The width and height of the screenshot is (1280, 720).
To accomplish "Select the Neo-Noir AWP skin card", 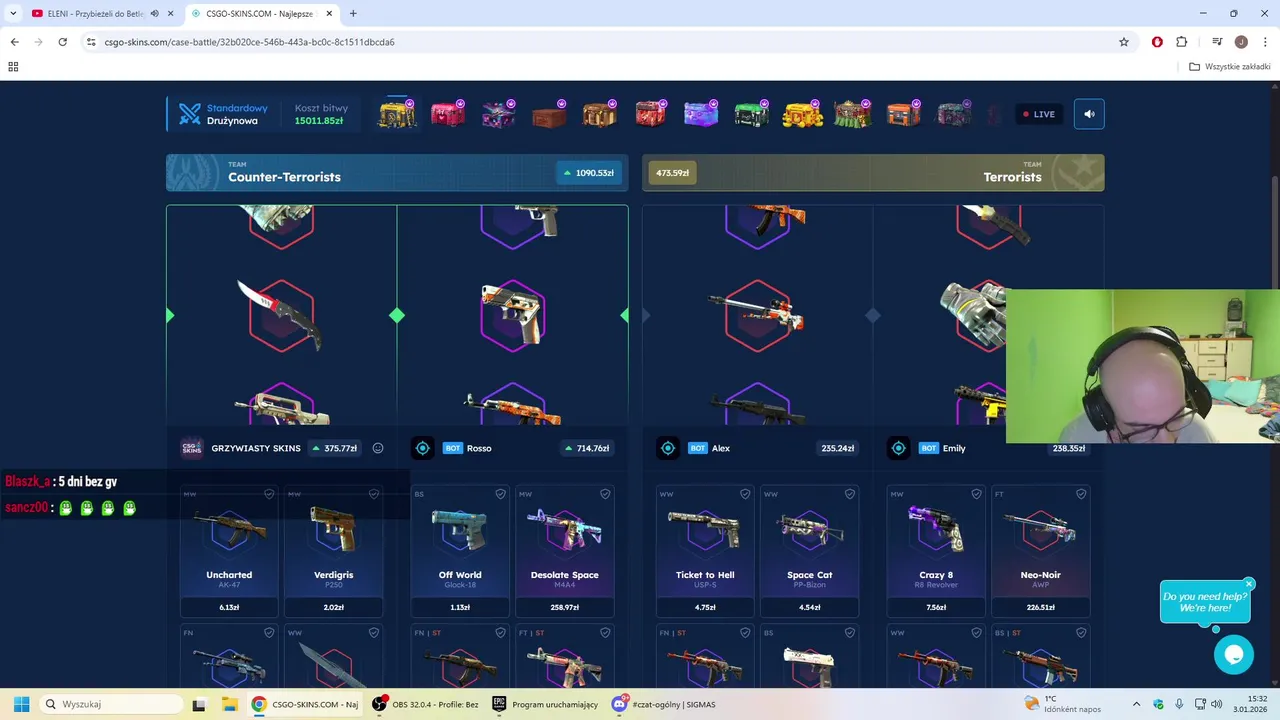I will [x=1041, y=551].
